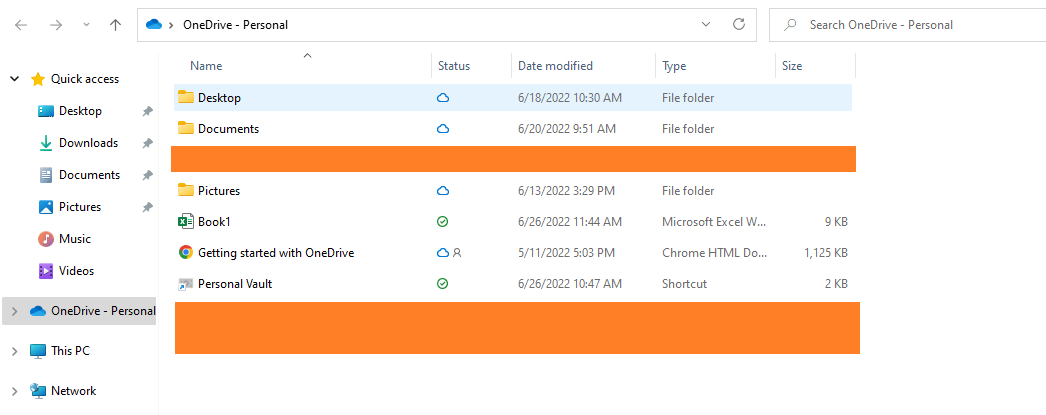Click the 1,125 KB size value
The width and height of the screenshot is (1046, 415).
pyautogui.click(x=826, y=253)
